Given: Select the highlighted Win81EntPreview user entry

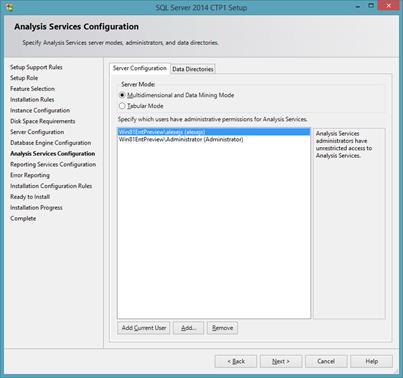Looking at the screenshot, I should [214, 132].
